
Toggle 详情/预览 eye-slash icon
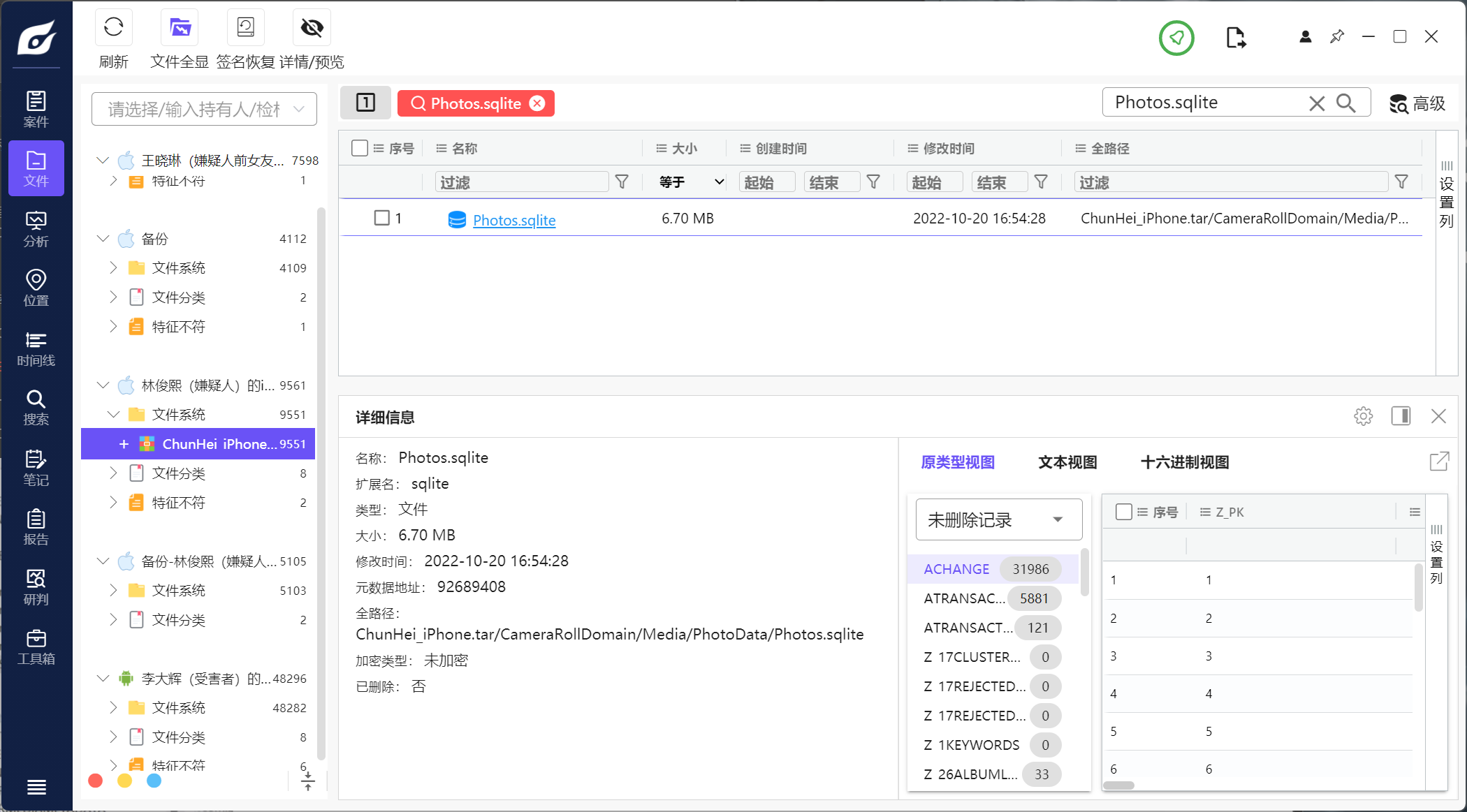pos(312,28)
